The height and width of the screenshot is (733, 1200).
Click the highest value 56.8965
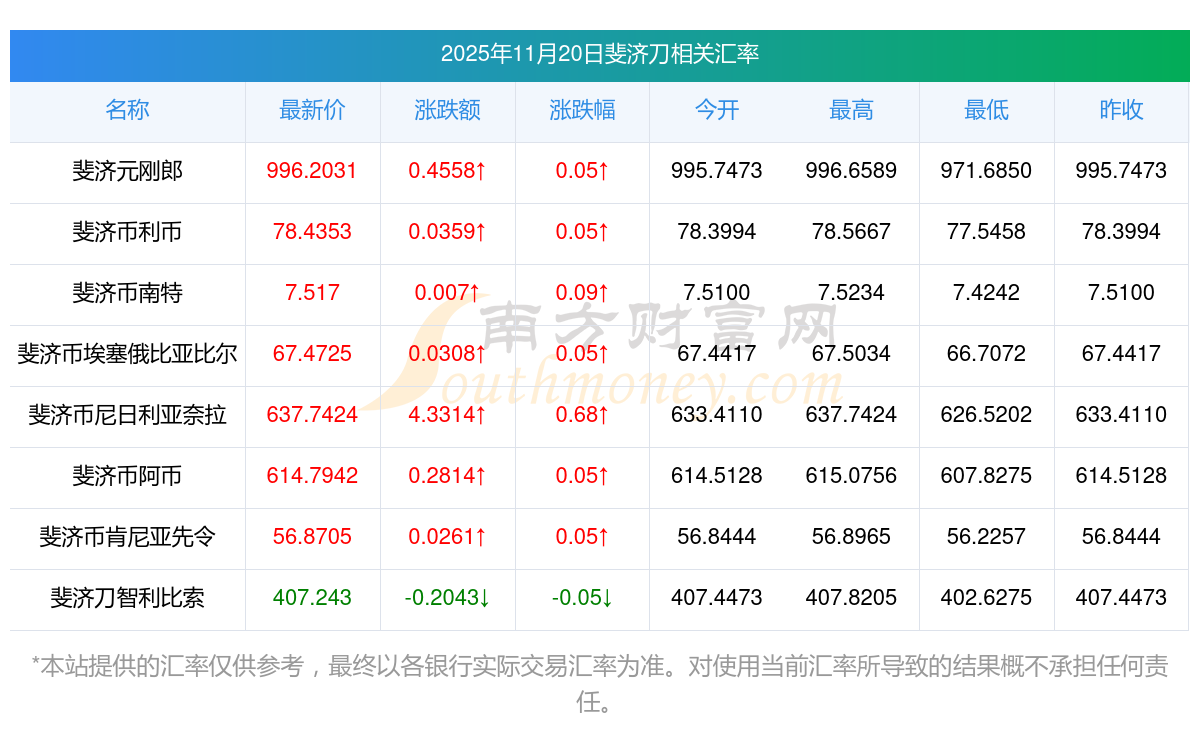point(851,537)
